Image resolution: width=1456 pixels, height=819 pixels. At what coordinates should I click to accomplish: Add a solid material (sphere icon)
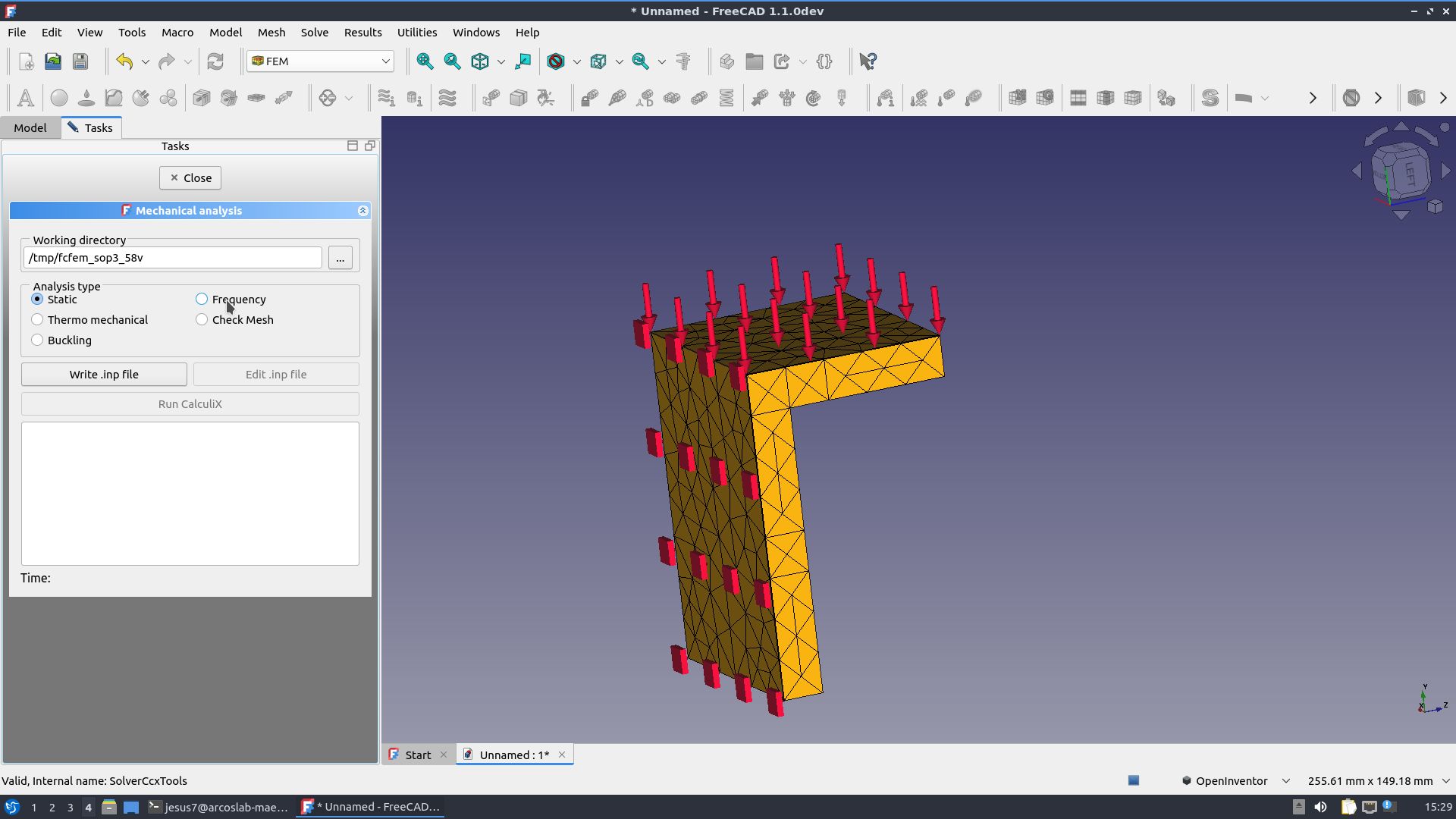click(x=58, y=98)
